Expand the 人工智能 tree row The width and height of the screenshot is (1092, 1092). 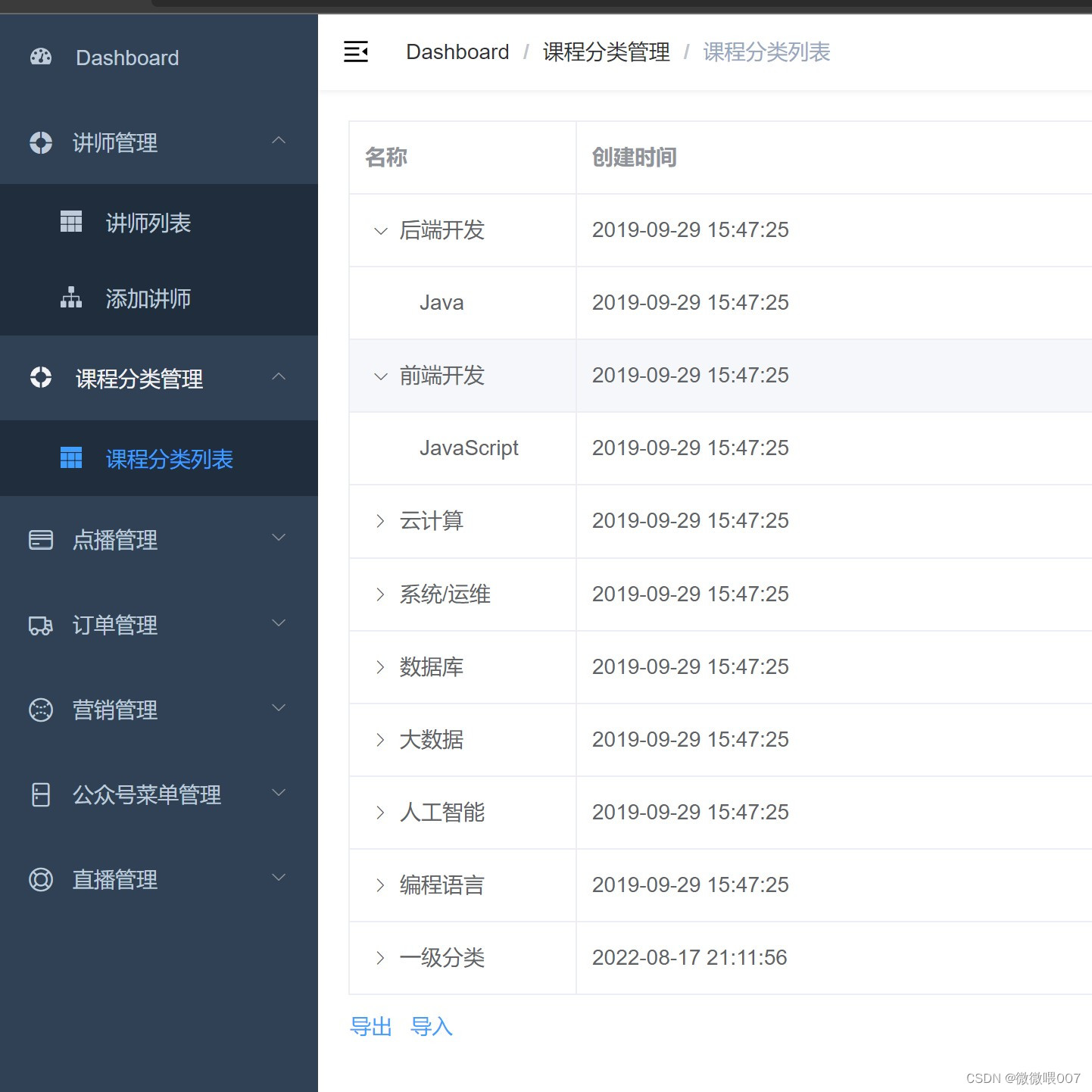tap(381, 813)
